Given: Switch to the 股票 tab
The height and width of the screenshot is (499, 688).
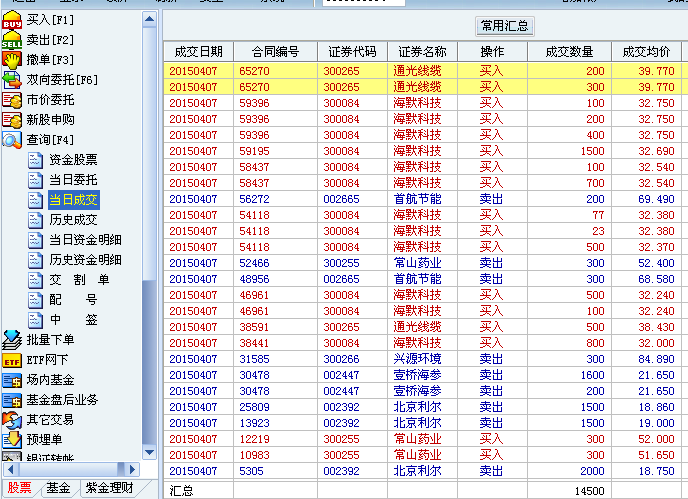Looking at the screenshot, I should (20, 488).
